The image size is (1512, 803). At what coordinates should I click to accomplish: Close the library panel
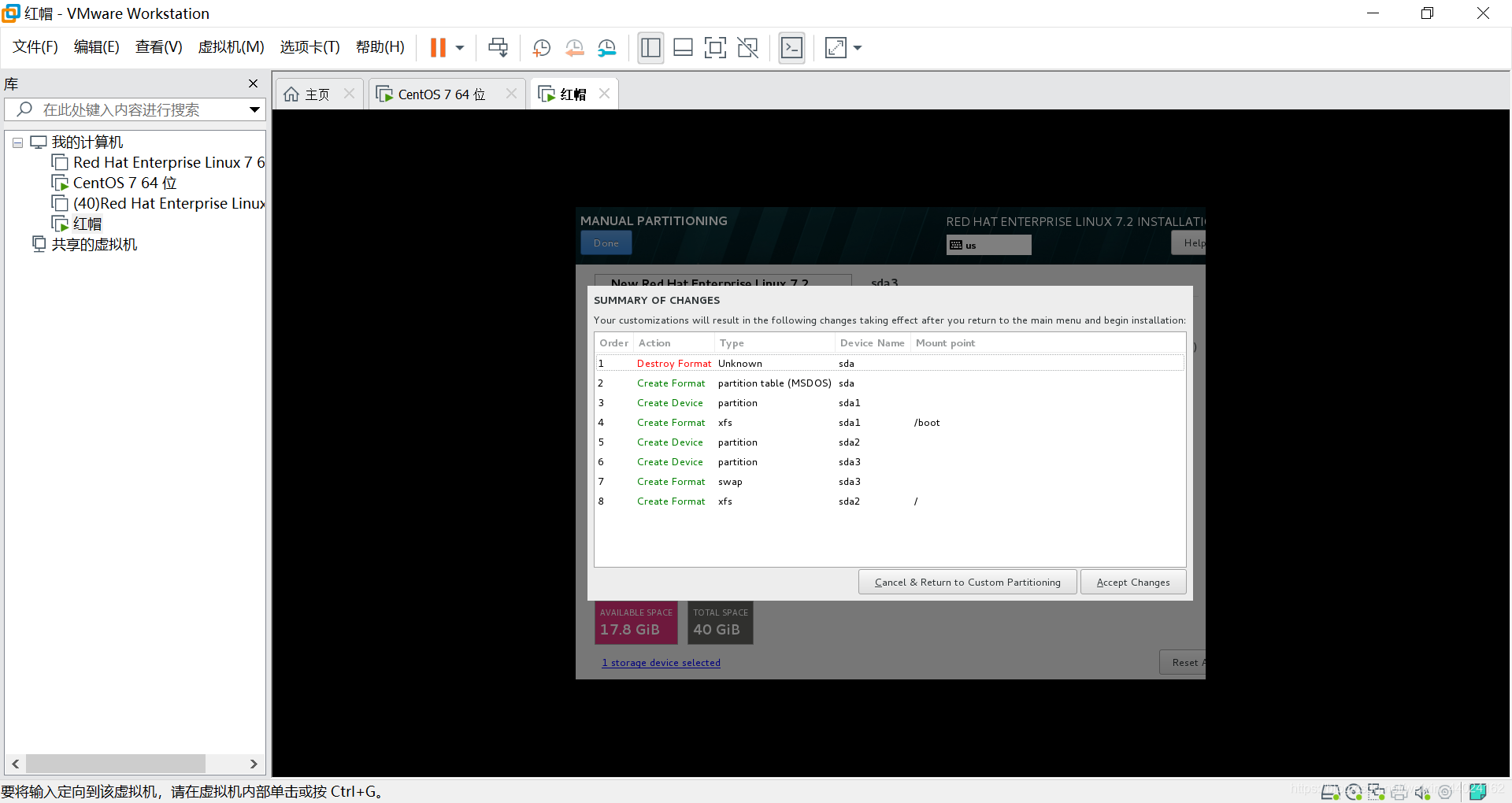point(253,83)
